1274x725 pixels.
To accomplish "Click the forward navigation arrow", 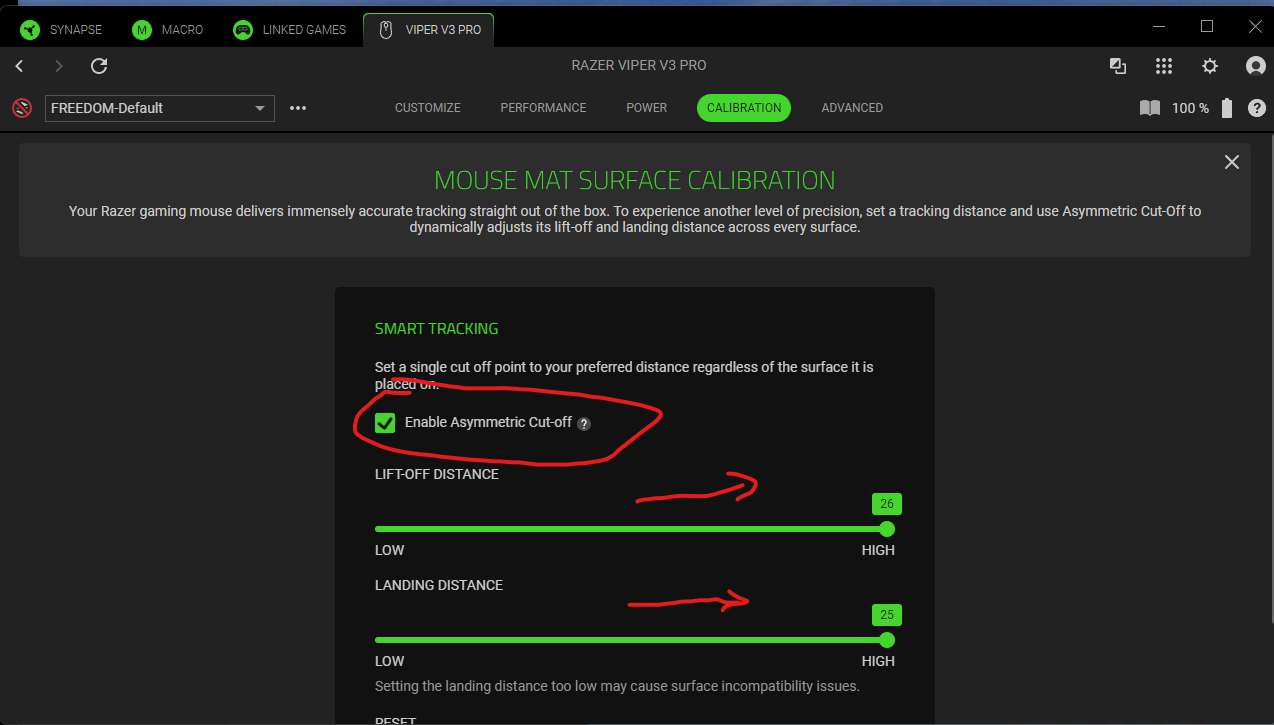I will tap(58, 66).
